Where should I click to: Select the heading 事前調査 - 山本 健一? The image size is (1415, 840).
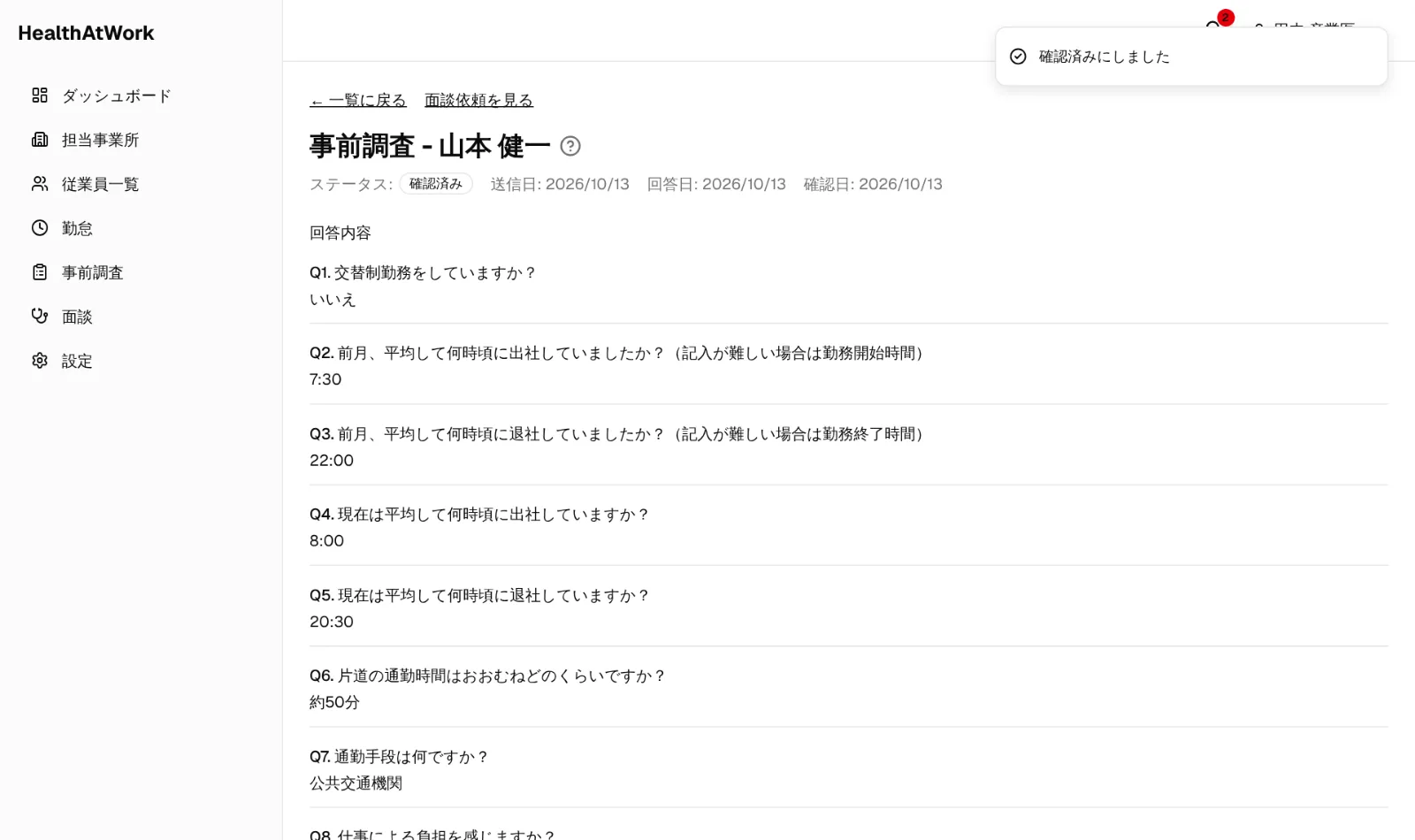pos(430,146)
